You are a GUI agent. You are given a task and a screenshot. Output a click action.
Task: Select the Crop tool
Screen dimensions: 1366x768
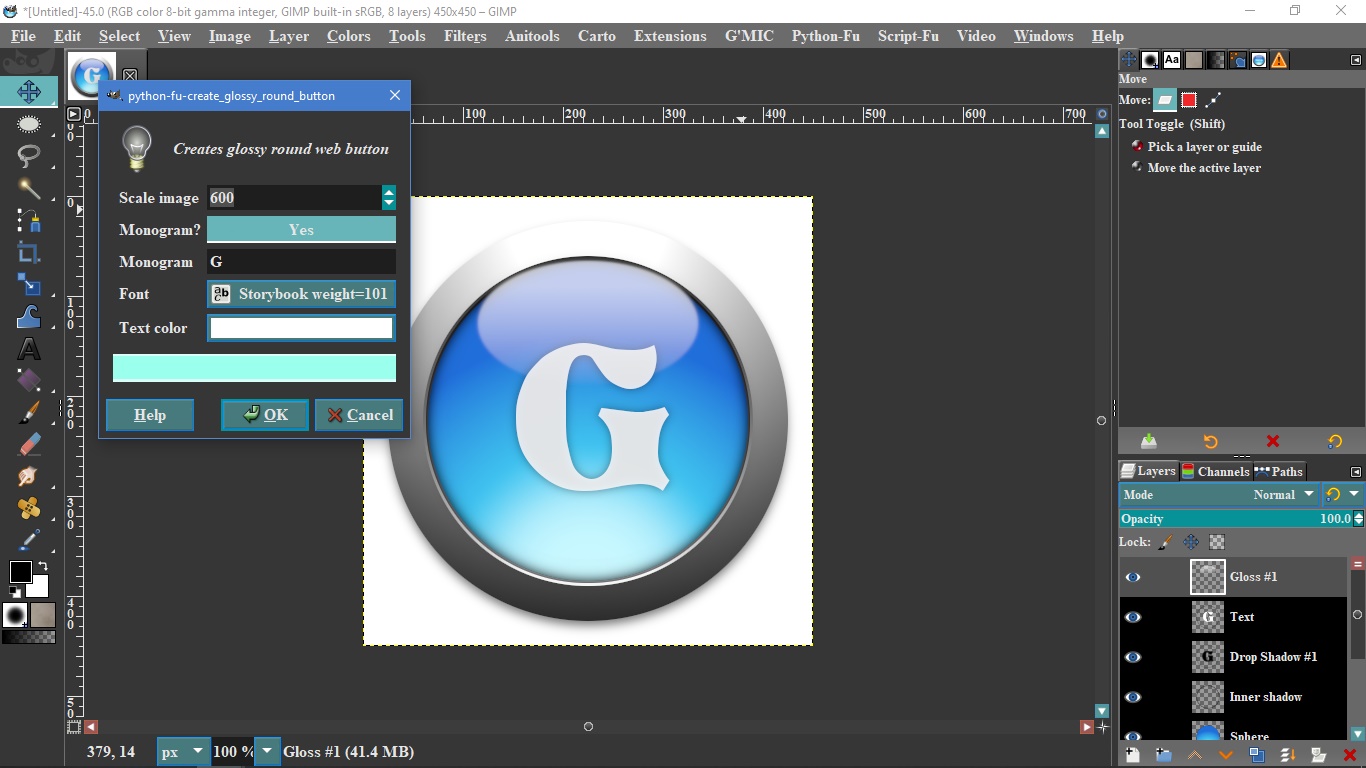(x=28, y=252)
